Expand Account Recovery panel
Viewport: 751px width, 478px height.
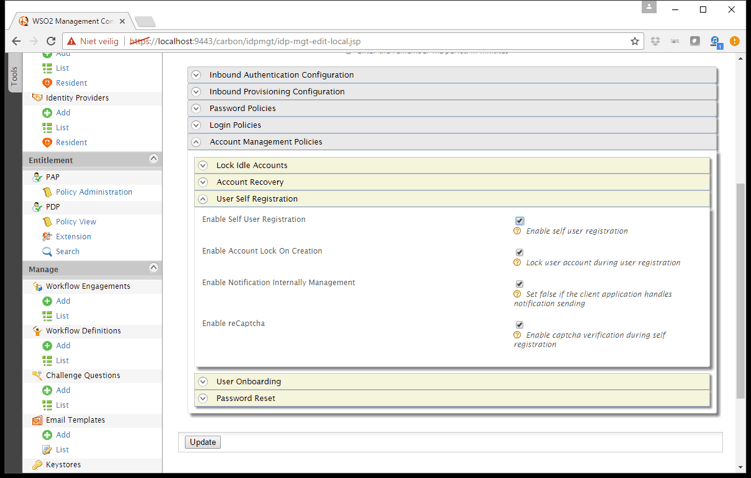click(x=452, y=182)
